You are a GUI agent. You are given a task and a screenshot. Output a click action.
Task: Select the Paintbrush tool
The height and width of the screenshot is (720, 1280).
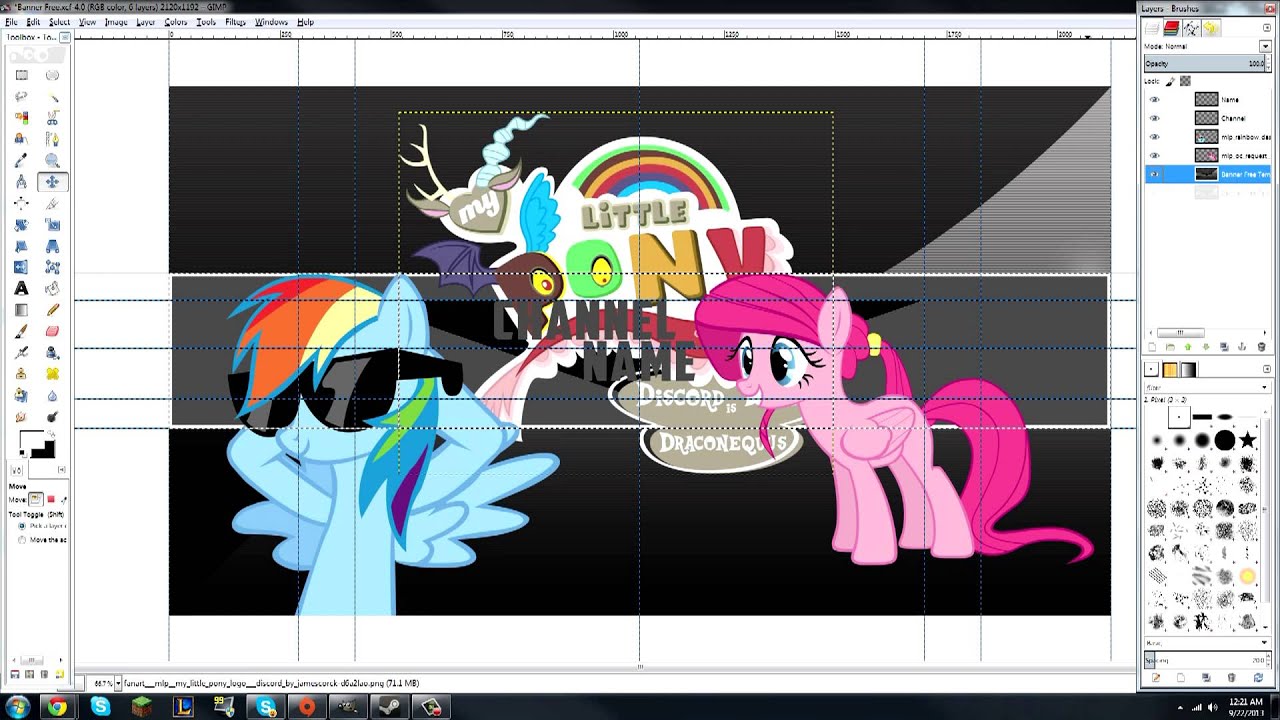21,331
